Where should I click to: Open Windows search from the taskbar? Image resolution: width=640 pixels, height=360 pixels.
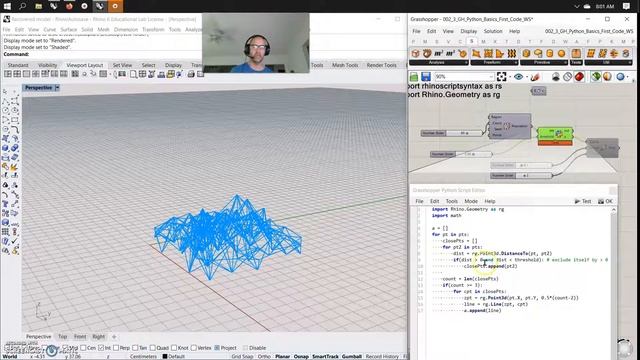[x=22, y=6]
